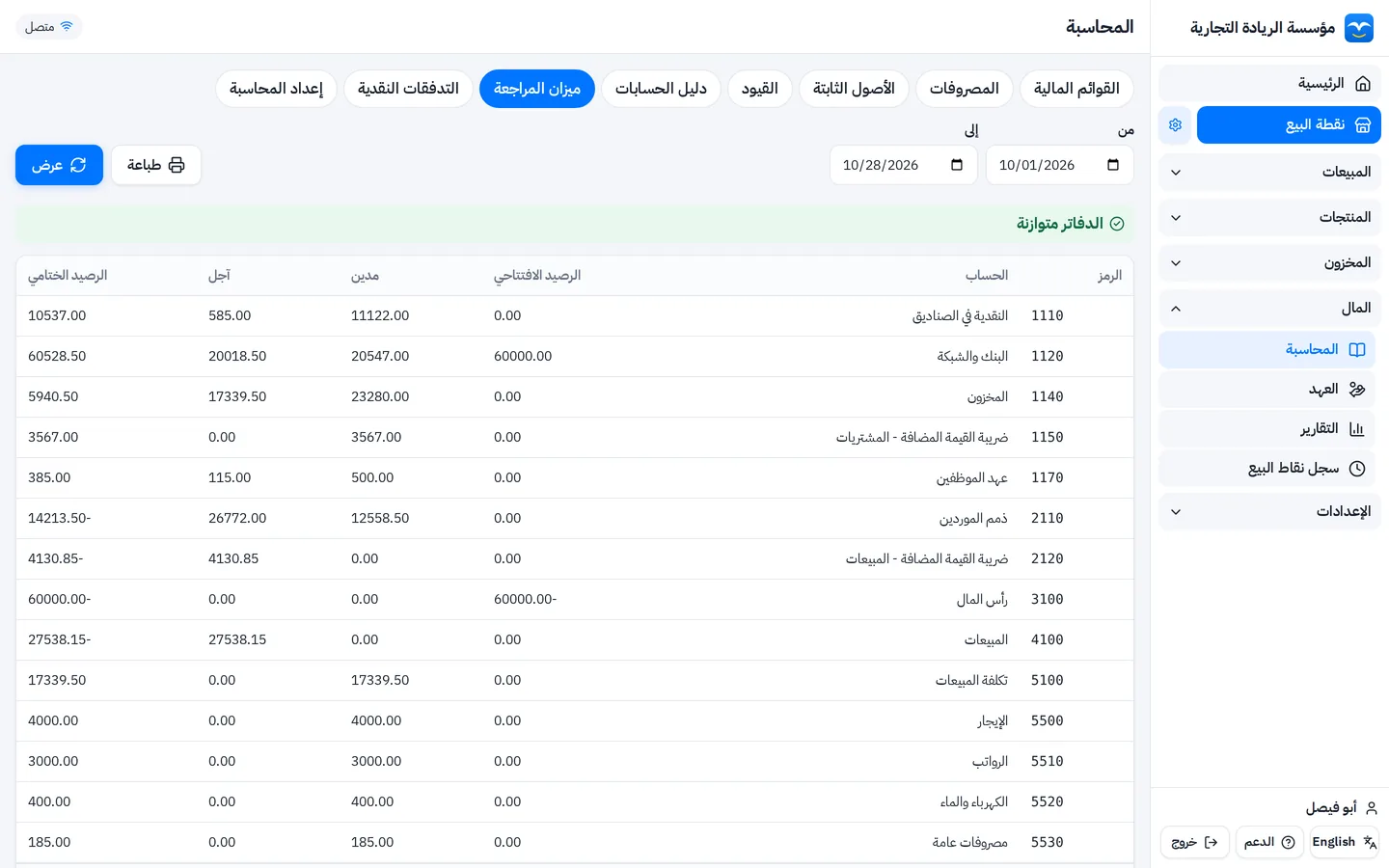Click ذمم الموردين account name
This screenshot has height=868, width=1389.
(974, 519)
